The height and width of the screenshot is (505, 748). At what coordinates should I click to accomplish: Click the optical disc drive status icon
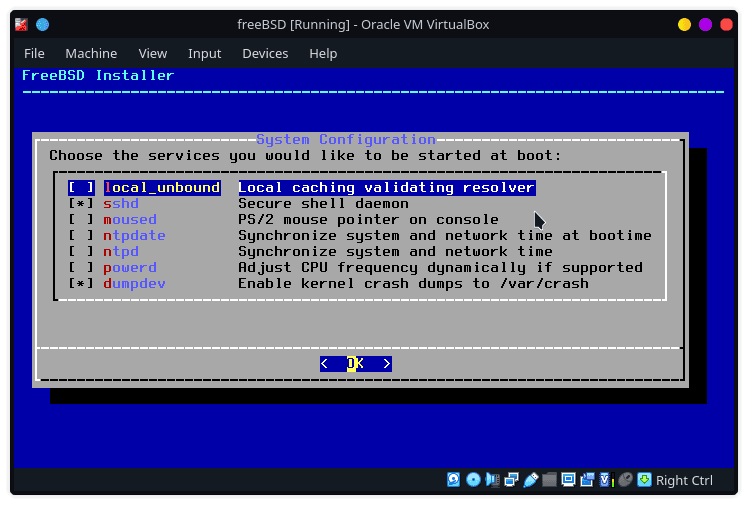[x=473, y=480]
